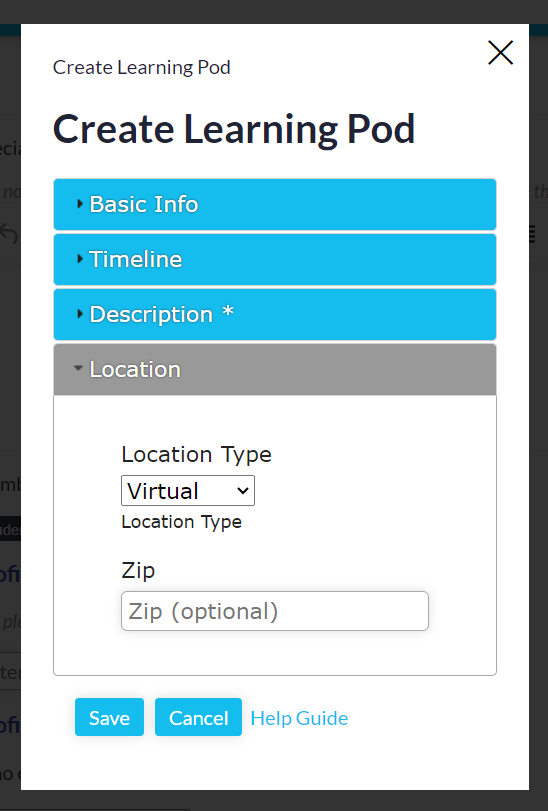The width and height of the screenshot is (548, 811).
Task: Focus the Zip (optional) input field
Action: [275, 611]
